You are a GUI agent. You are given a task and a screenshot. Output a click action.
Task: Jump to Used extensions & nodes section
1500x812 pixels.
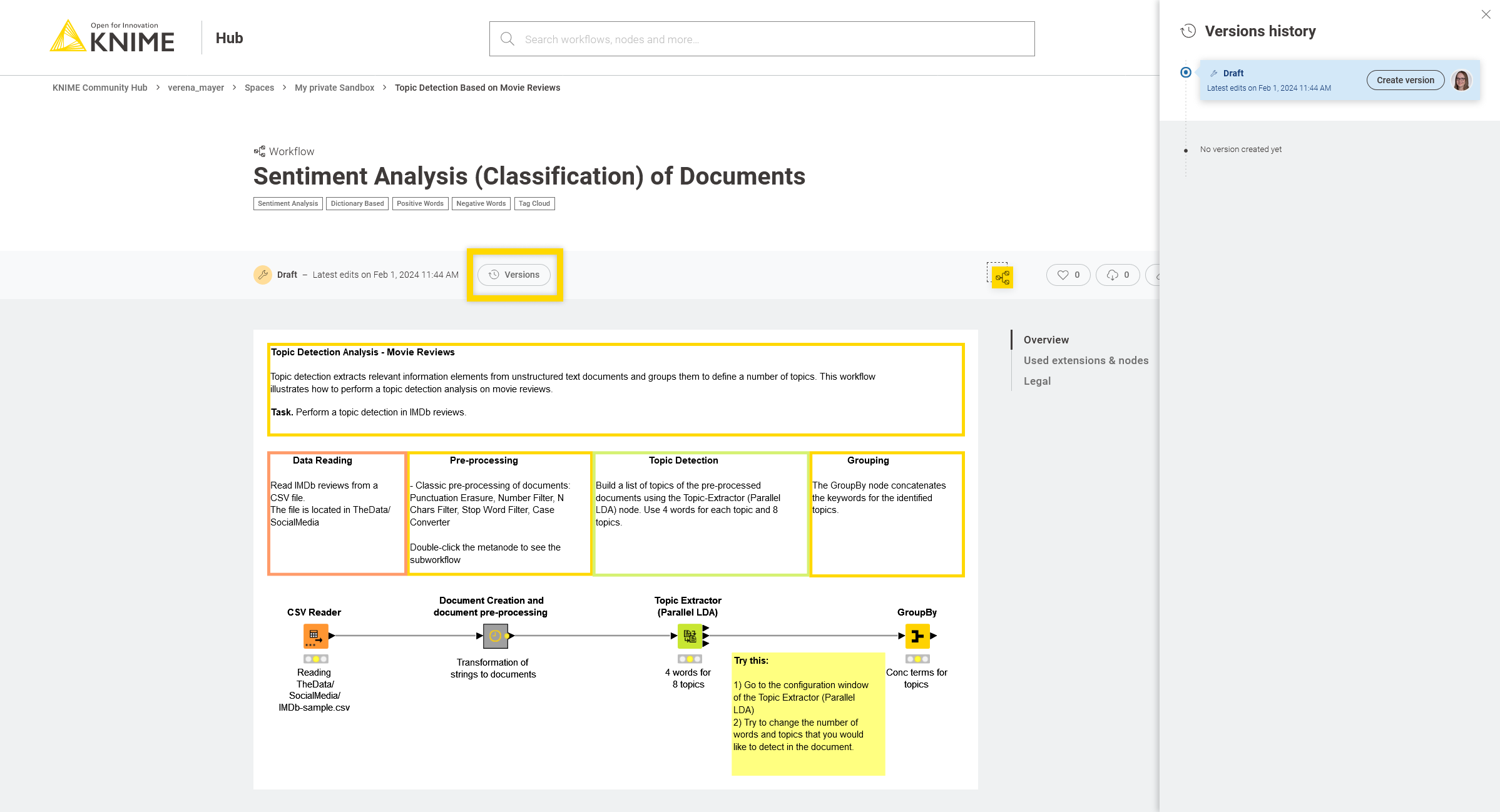point(1086,360)
